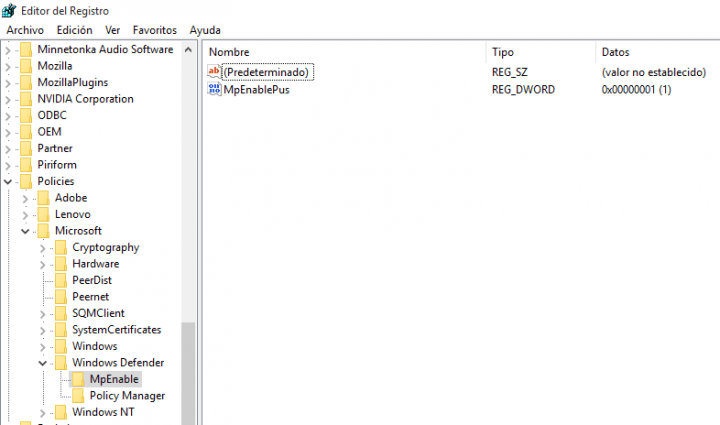Select the Windows NT key label
The height and width of the screenshot is (425, 720).
[103, 412]
